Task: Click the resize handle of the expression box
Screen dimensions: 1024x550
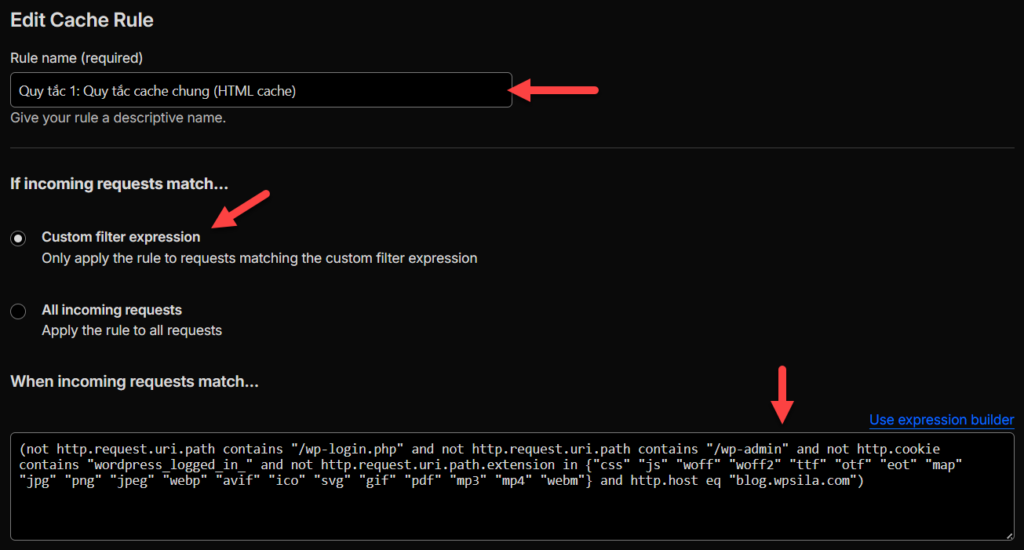Action: coord(1008,534)
